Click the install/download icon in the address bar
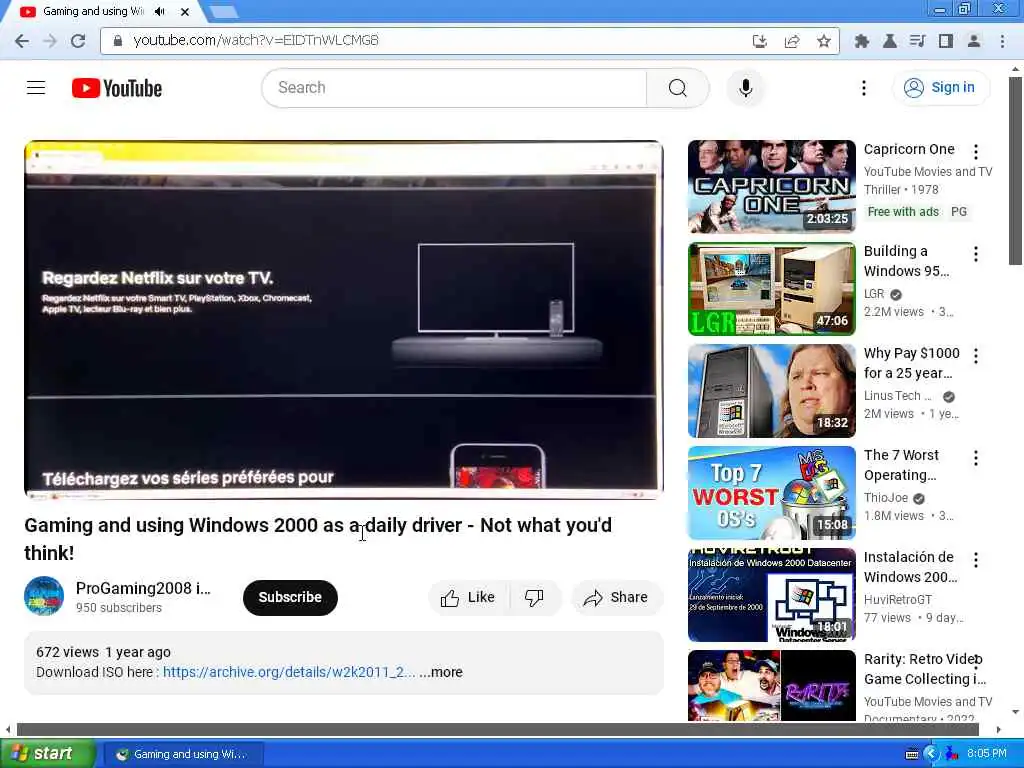The width and height of the screenshot is (1024, 768). point(759,41)
